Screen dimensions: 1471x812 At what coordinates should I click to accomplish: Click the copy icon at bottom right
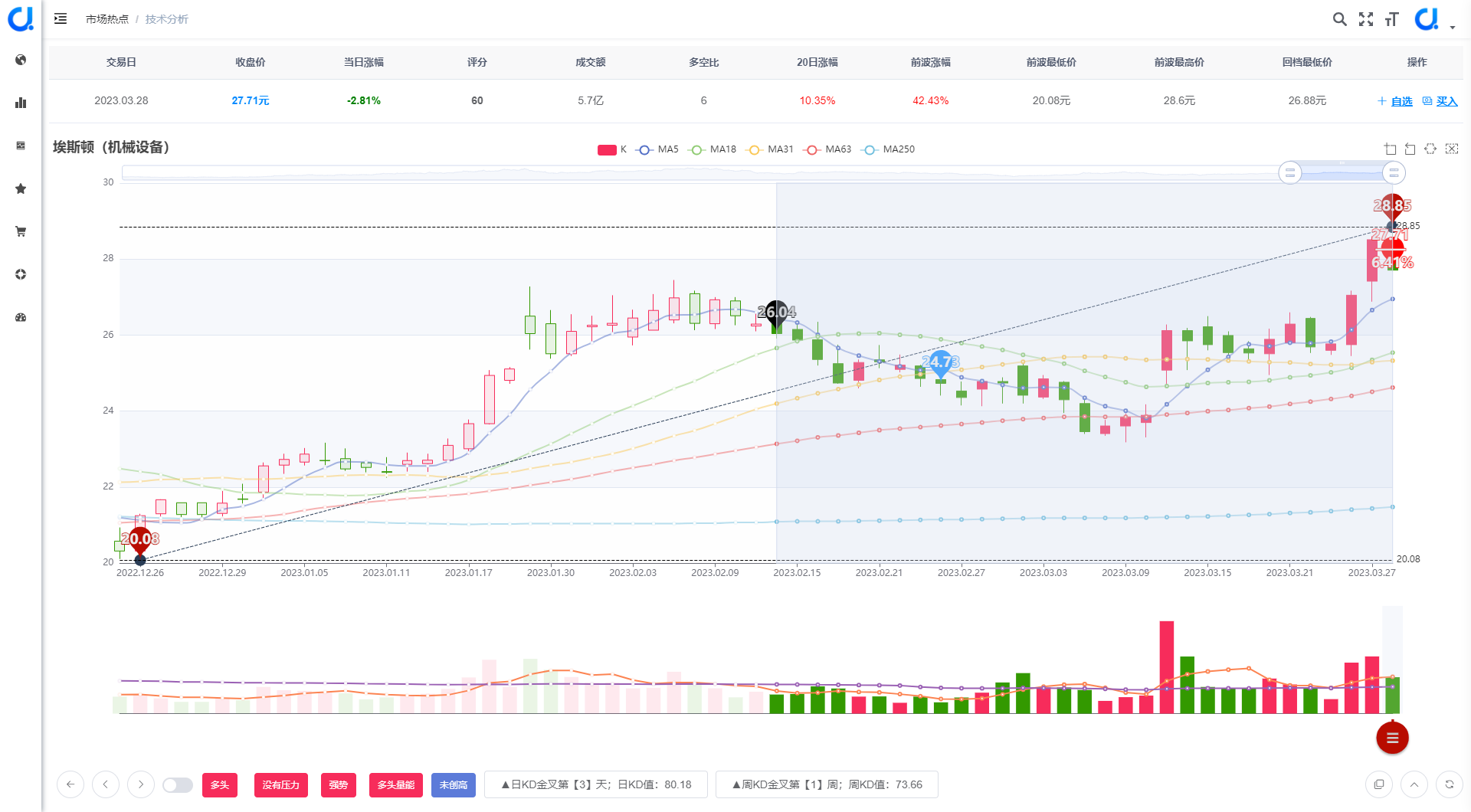coord(1379,784)
